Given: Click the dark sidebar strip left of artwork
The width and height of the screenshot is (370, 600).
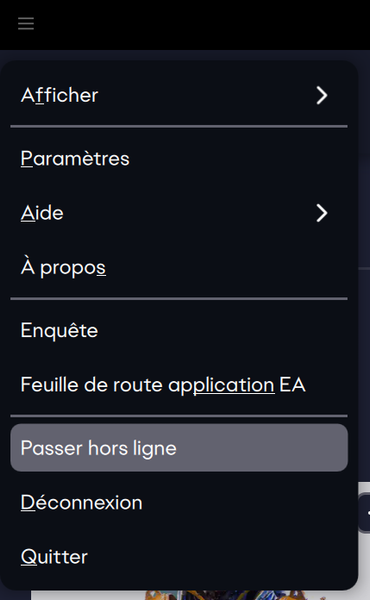Looking at the screenshot, I should pos(15,595).
